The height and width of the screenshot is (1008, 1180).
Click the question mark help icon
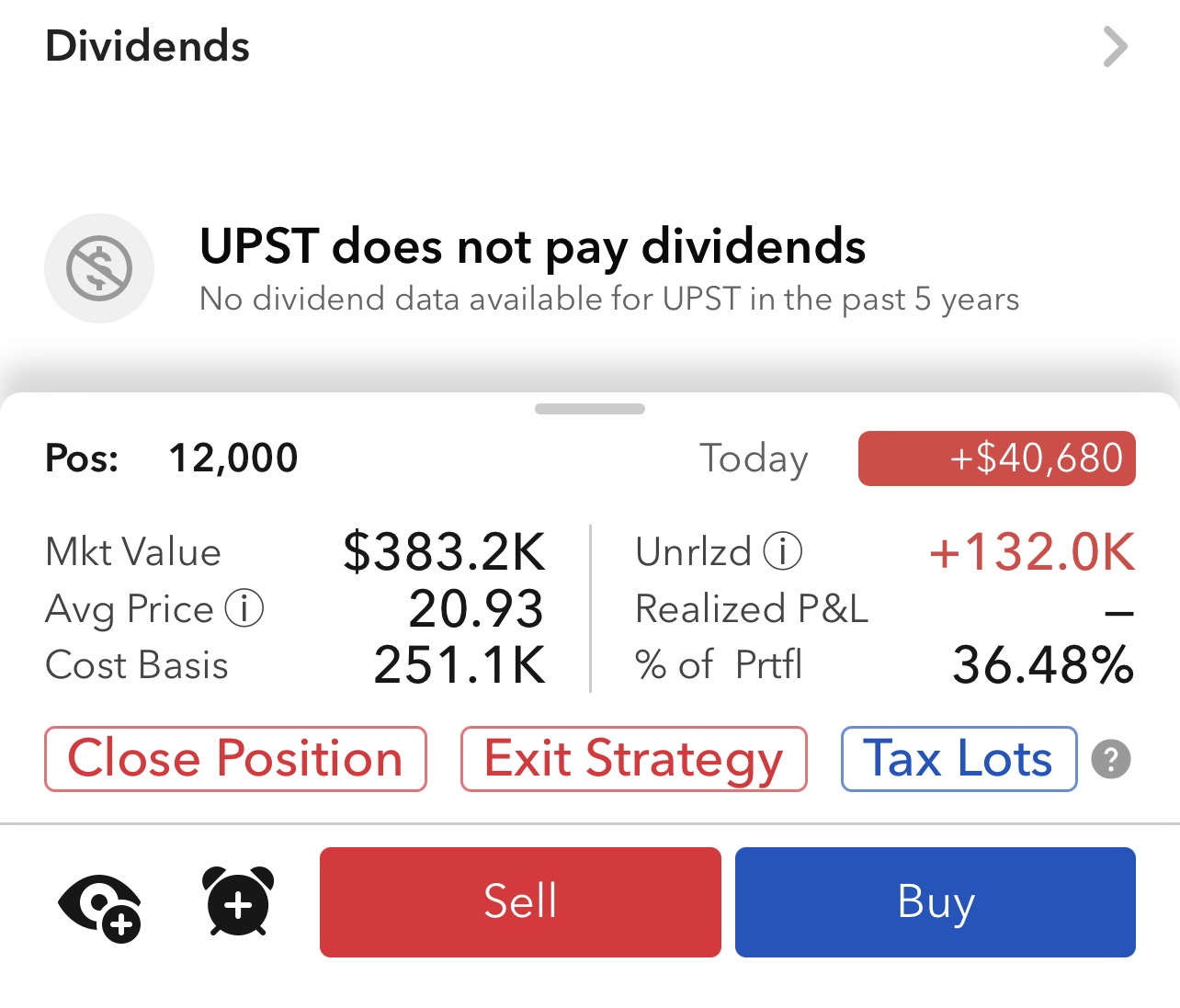[1110, 760]
